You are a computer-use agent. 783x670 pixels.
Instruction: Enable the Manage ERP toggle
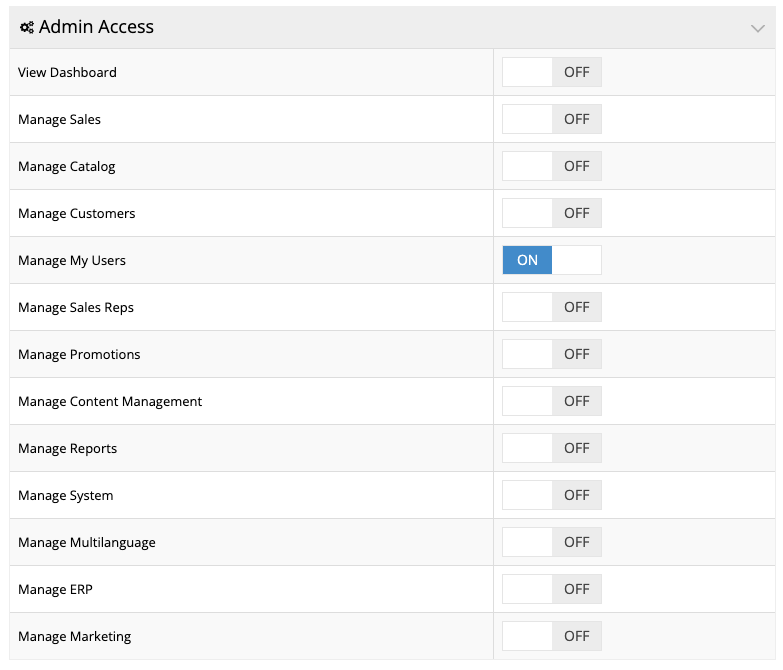pyautogui.click(x=551, y=590)
